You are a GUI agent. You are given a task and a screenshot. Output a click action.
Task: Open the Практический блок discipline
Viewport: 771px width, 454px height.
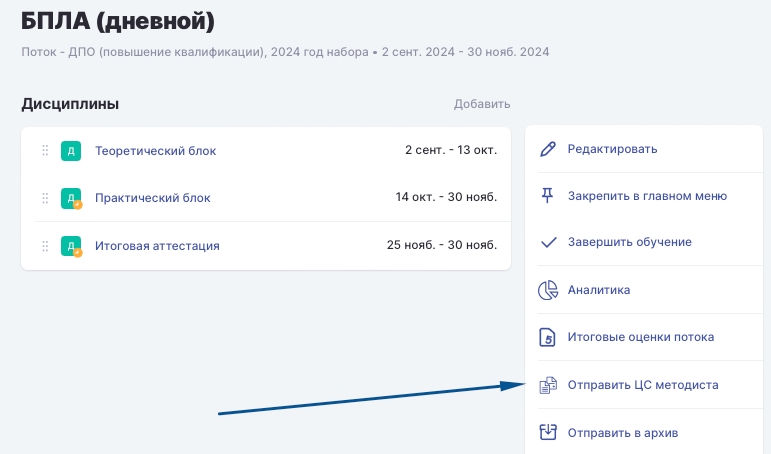(152, 198)
